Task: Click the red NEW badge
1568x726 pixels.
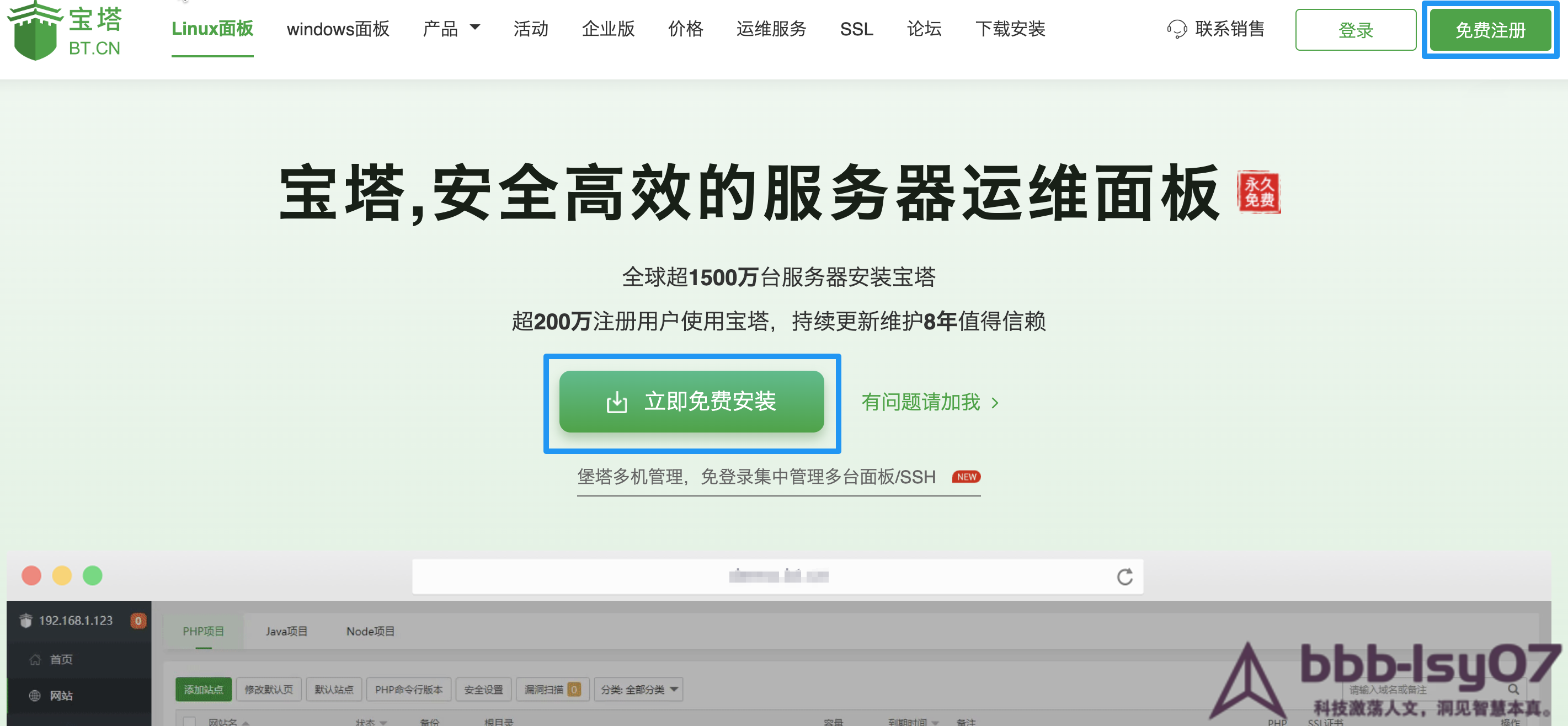Action: 966,477
